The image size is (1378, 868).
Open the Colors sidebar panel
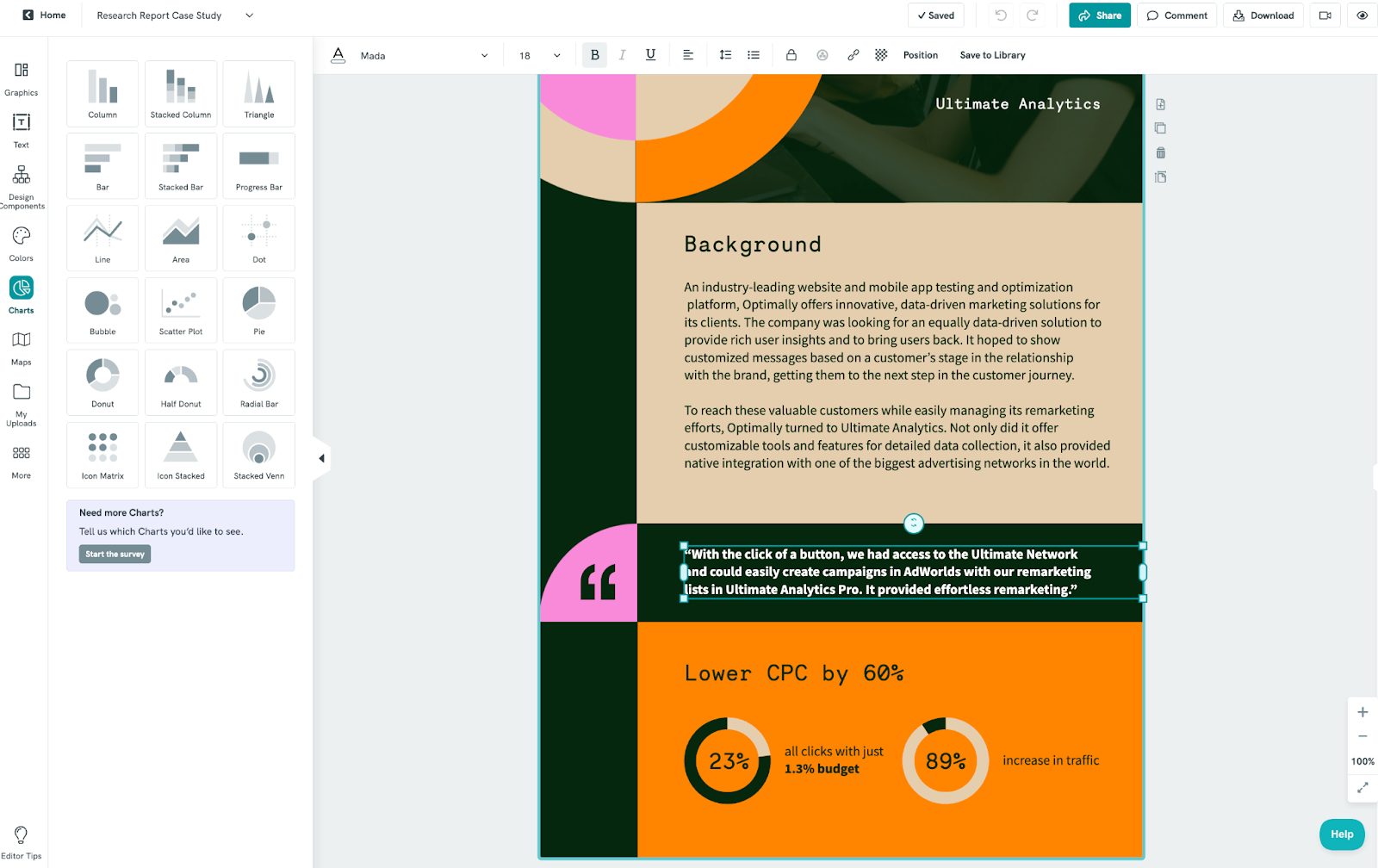[21, 244]
